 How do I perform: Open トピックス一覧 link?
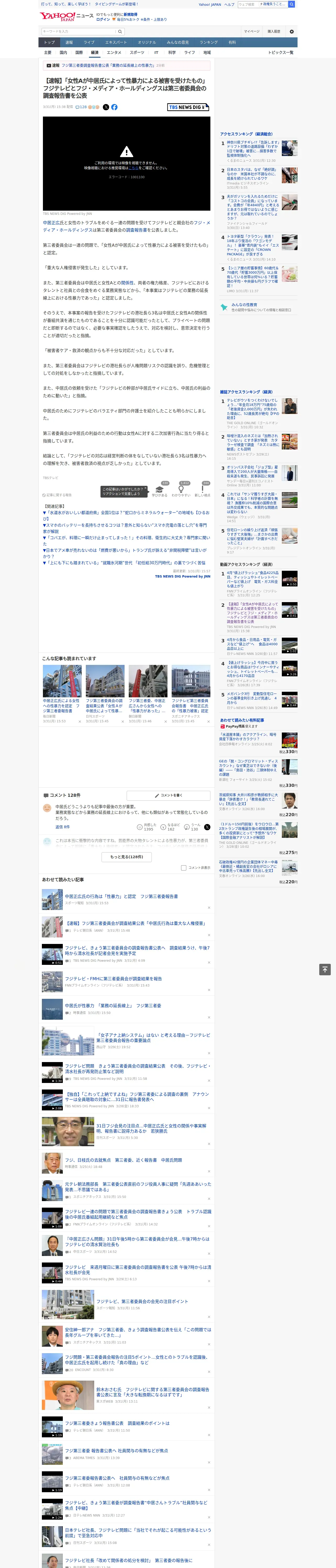click(281, 52)
